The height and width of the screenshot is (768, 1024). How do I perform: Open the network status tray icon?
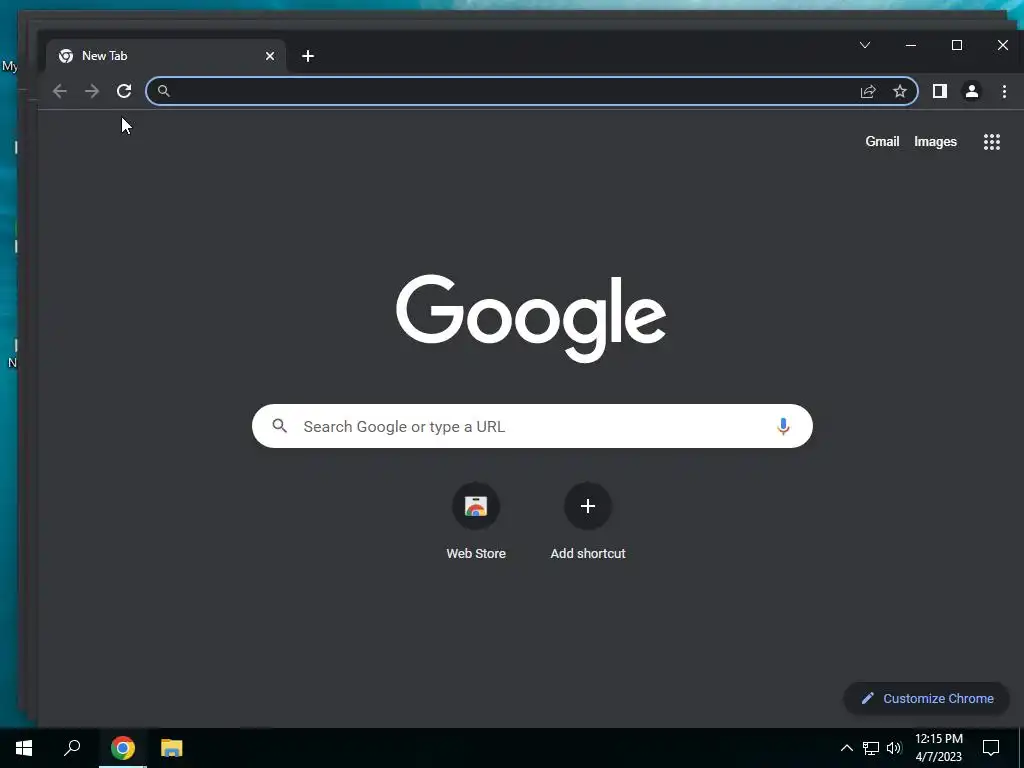coord(871,748)
